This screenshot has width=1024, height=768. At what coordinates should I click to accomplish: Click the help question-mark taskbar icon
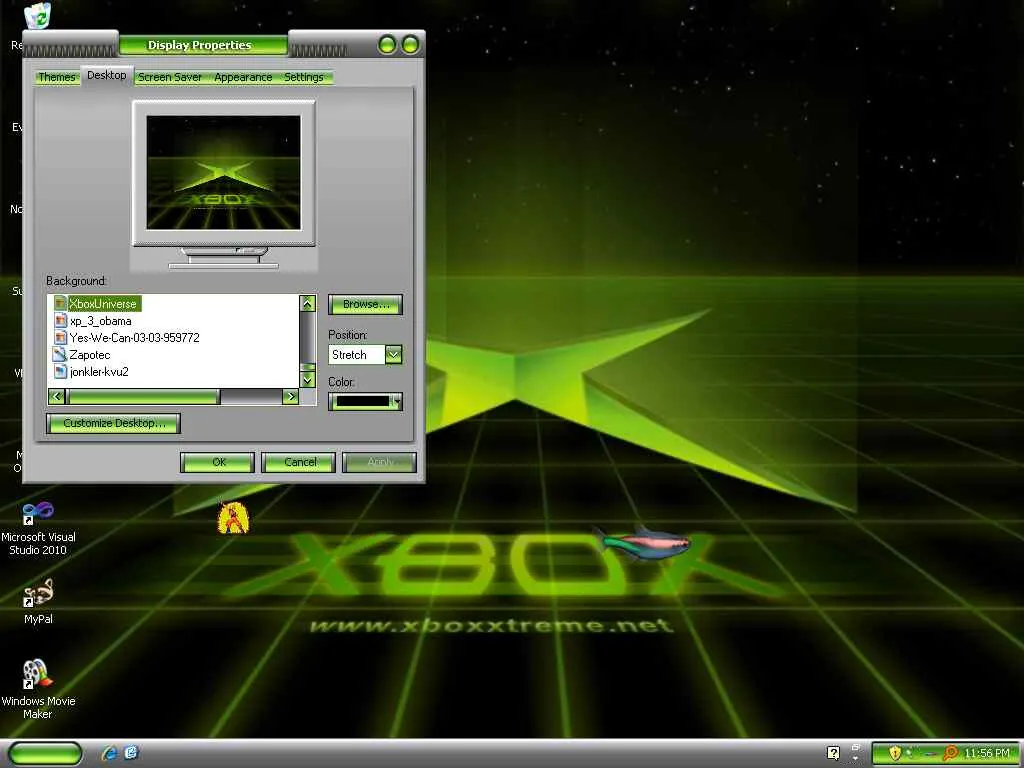(x=833, y=753)
